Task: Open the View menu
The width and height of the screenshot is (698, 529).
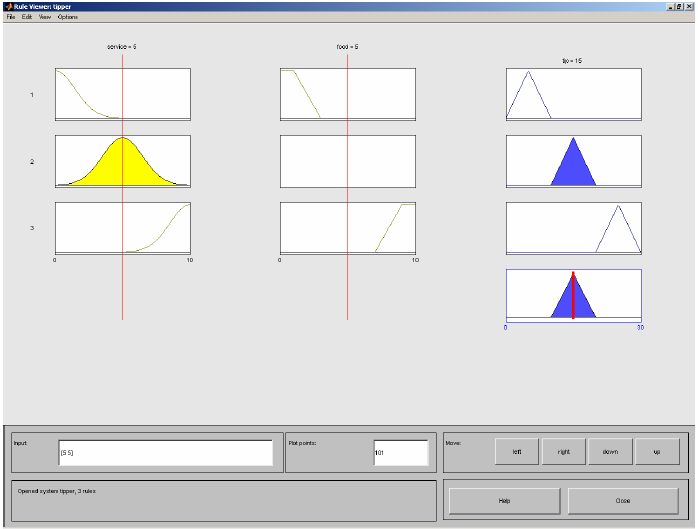Action: (45, 17)
